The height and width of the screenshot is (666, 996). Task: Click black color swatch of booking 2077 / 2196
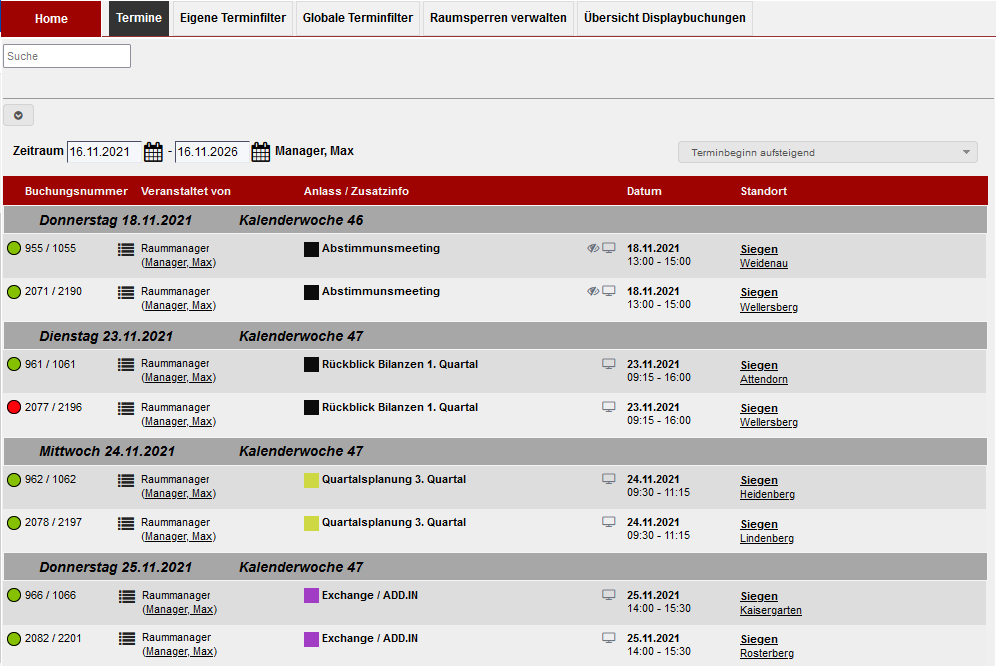[311, 407]
